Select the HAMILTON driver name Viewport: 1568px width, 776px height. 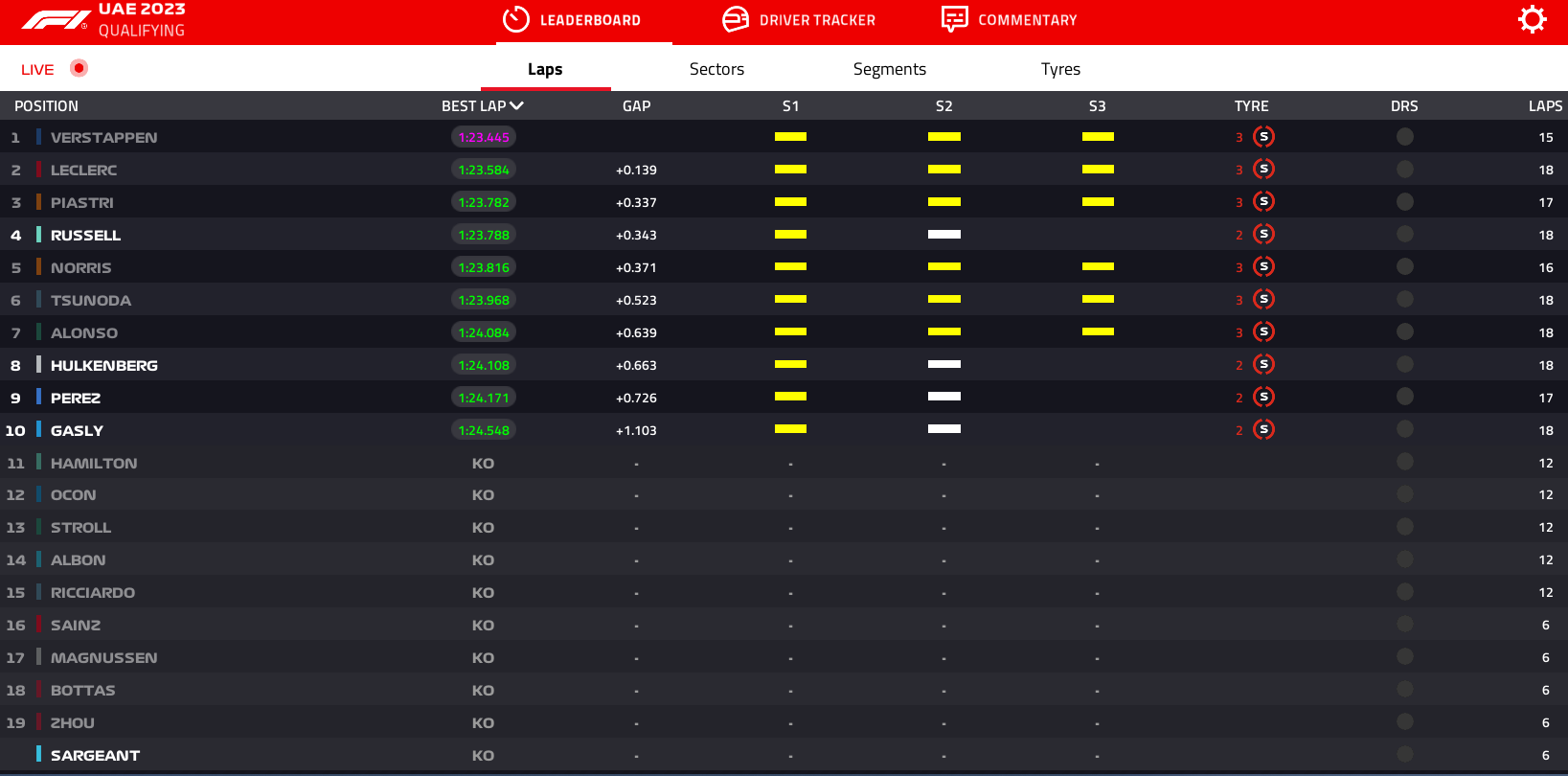94,464
